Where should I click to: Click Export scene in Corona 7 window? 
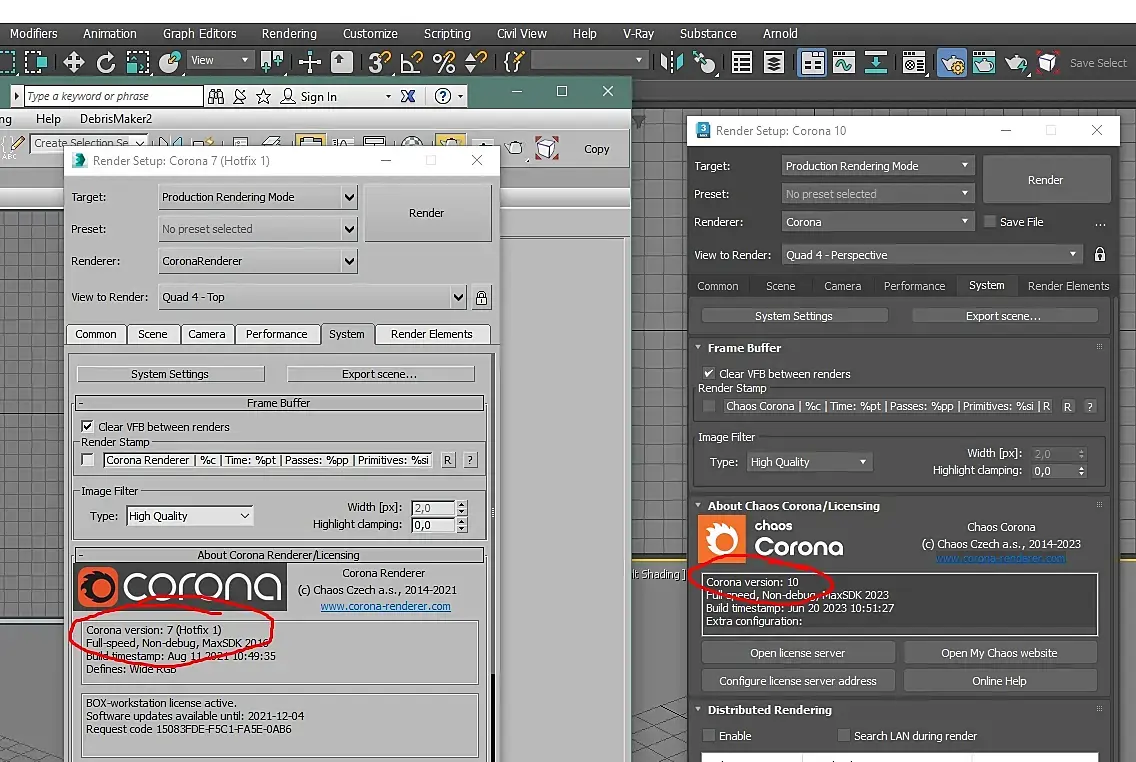(380, 374)
